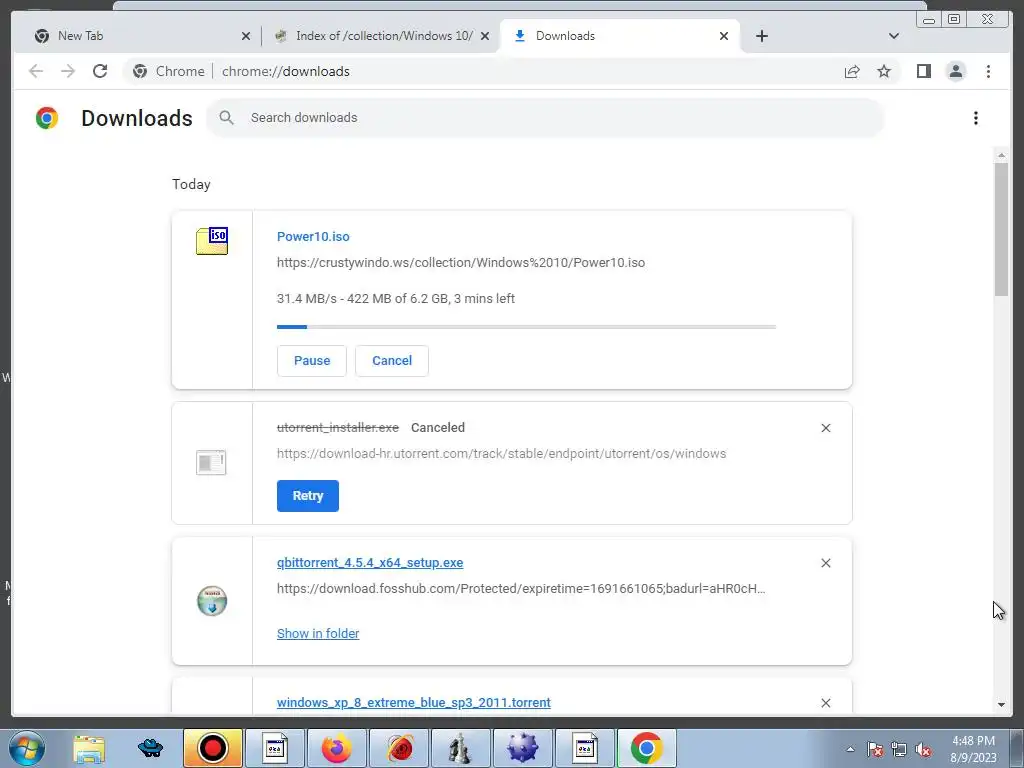Open the Downloads page more actions menu

(x=976, y=118)
